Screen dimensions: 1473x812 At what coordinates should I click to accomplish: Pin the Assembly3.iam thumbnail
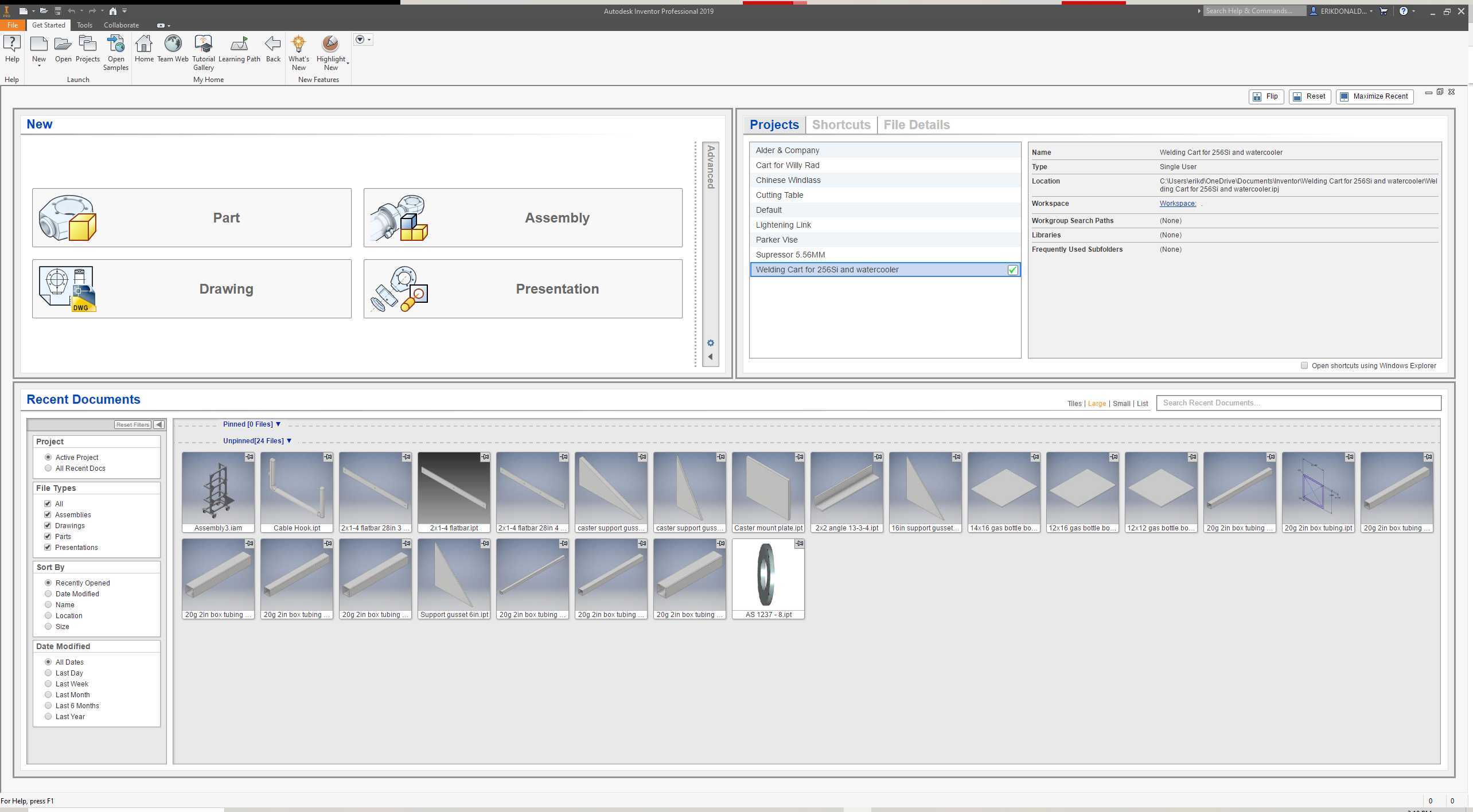[250, 457]
